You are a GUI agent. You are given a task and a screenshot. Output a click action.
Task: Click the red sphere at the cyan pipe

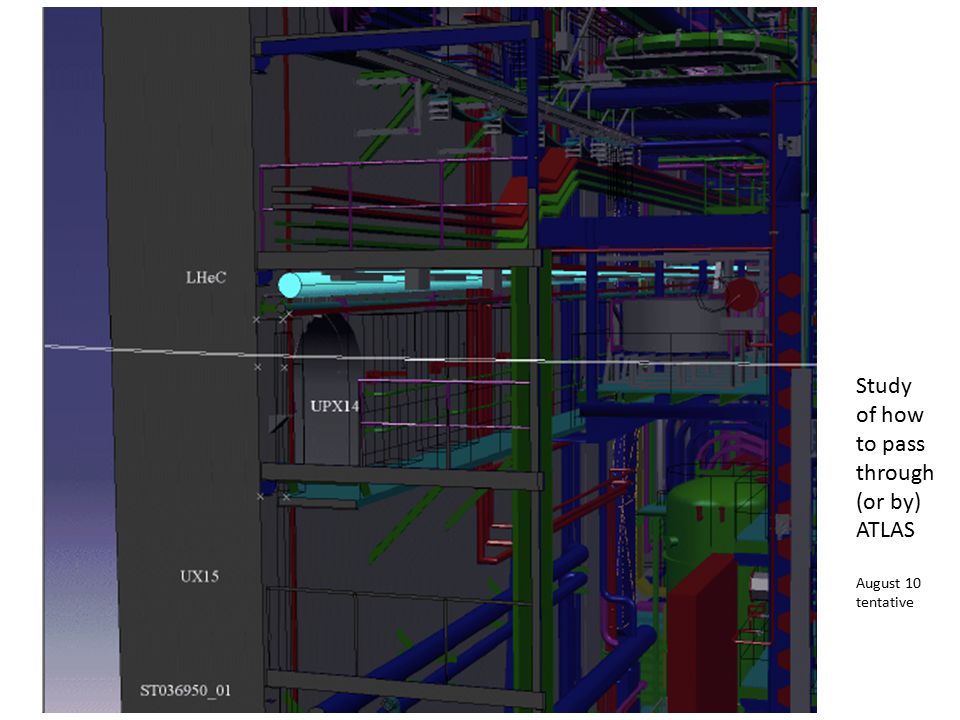click(x=742, y=295)
